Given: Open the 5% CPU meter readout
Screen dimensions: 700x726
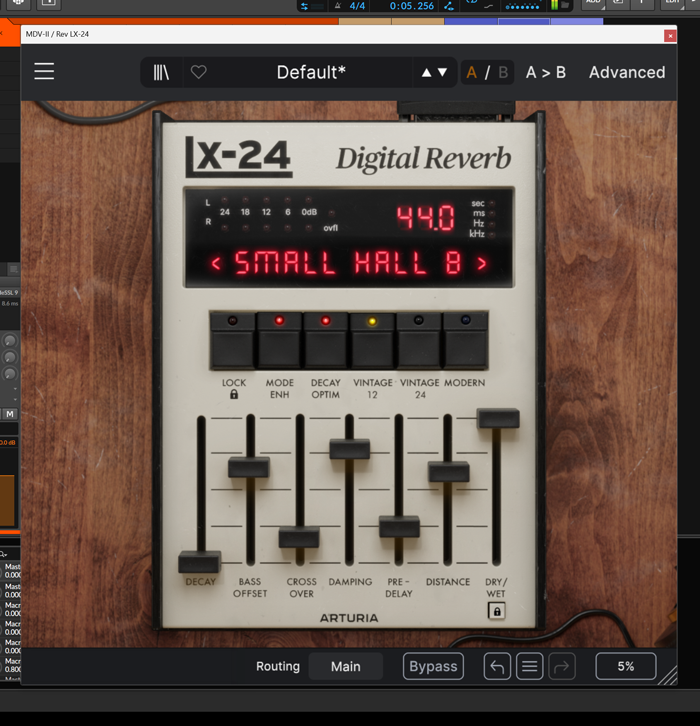Looking at the screenshot, I should click(625, 667).
